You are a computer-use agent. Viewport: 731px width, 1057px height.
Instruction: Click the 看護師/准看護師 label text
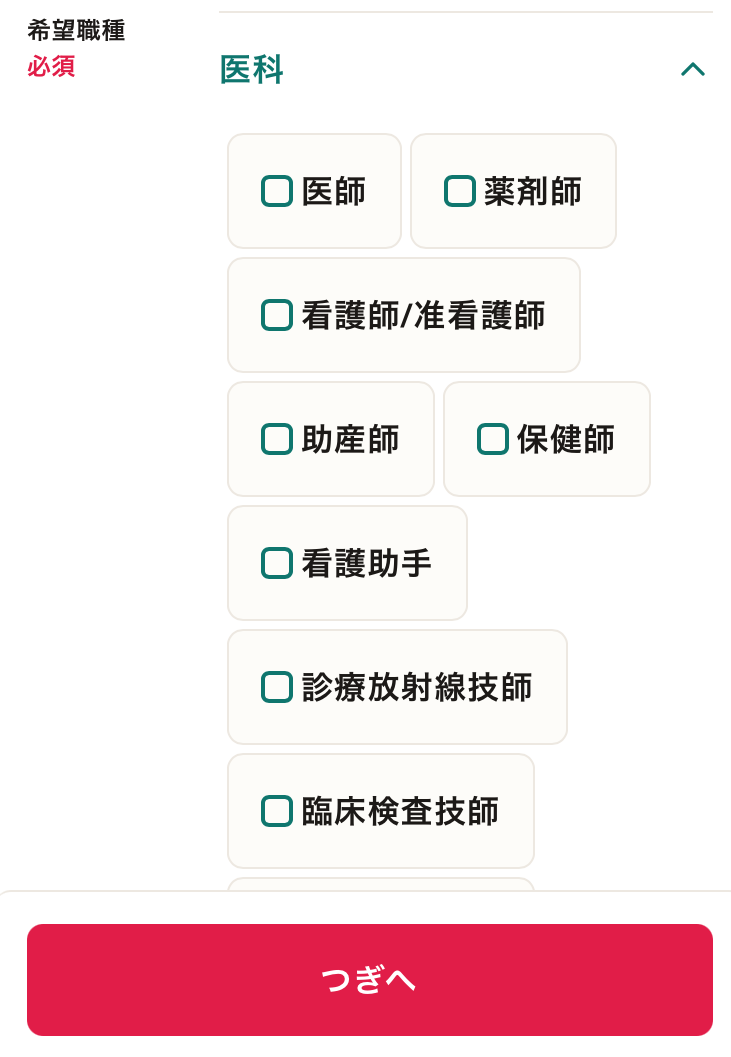pos(423,315)
